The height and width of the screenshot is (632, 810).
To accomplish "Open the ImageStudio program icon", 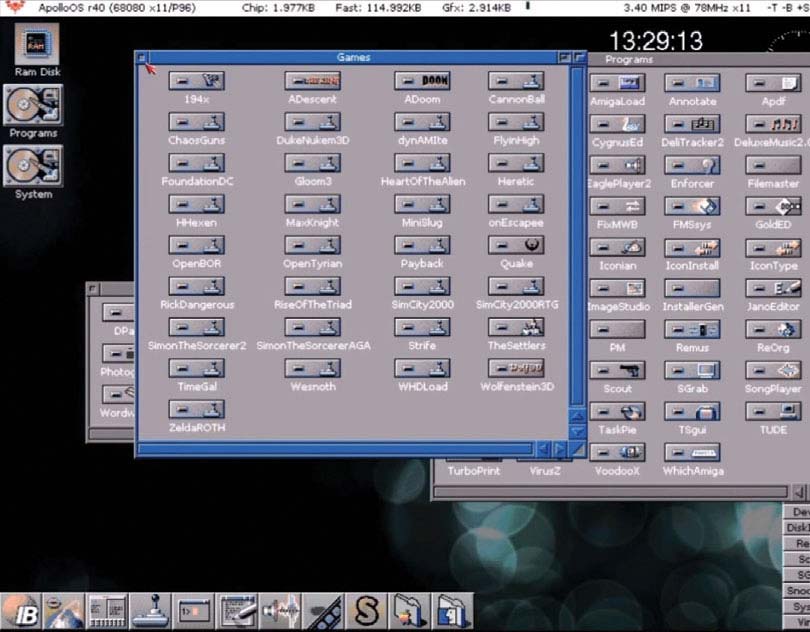I will click(x=617, y=288).
